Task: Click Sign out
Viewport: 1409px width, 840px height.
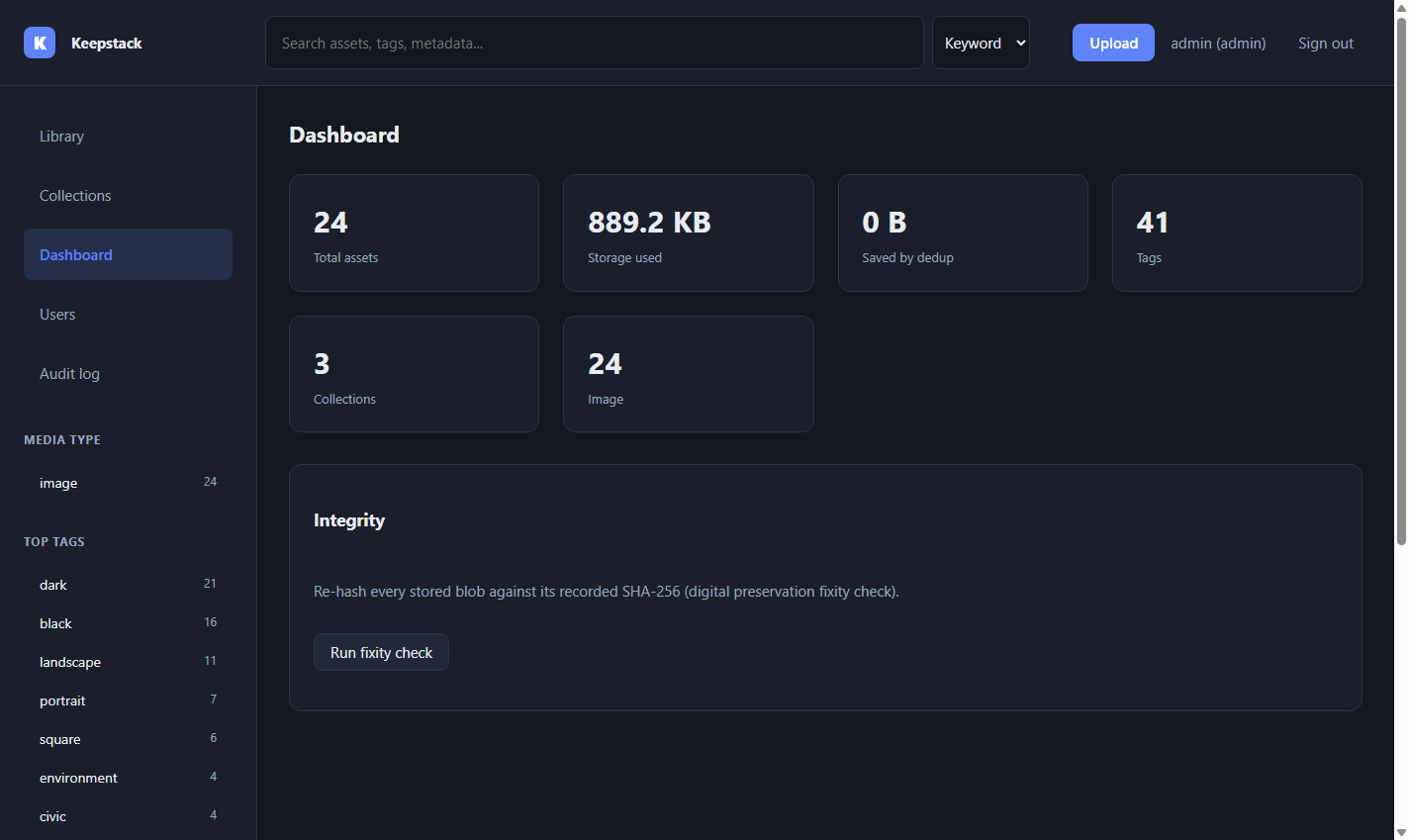Action: click(x=1326, y=43)
